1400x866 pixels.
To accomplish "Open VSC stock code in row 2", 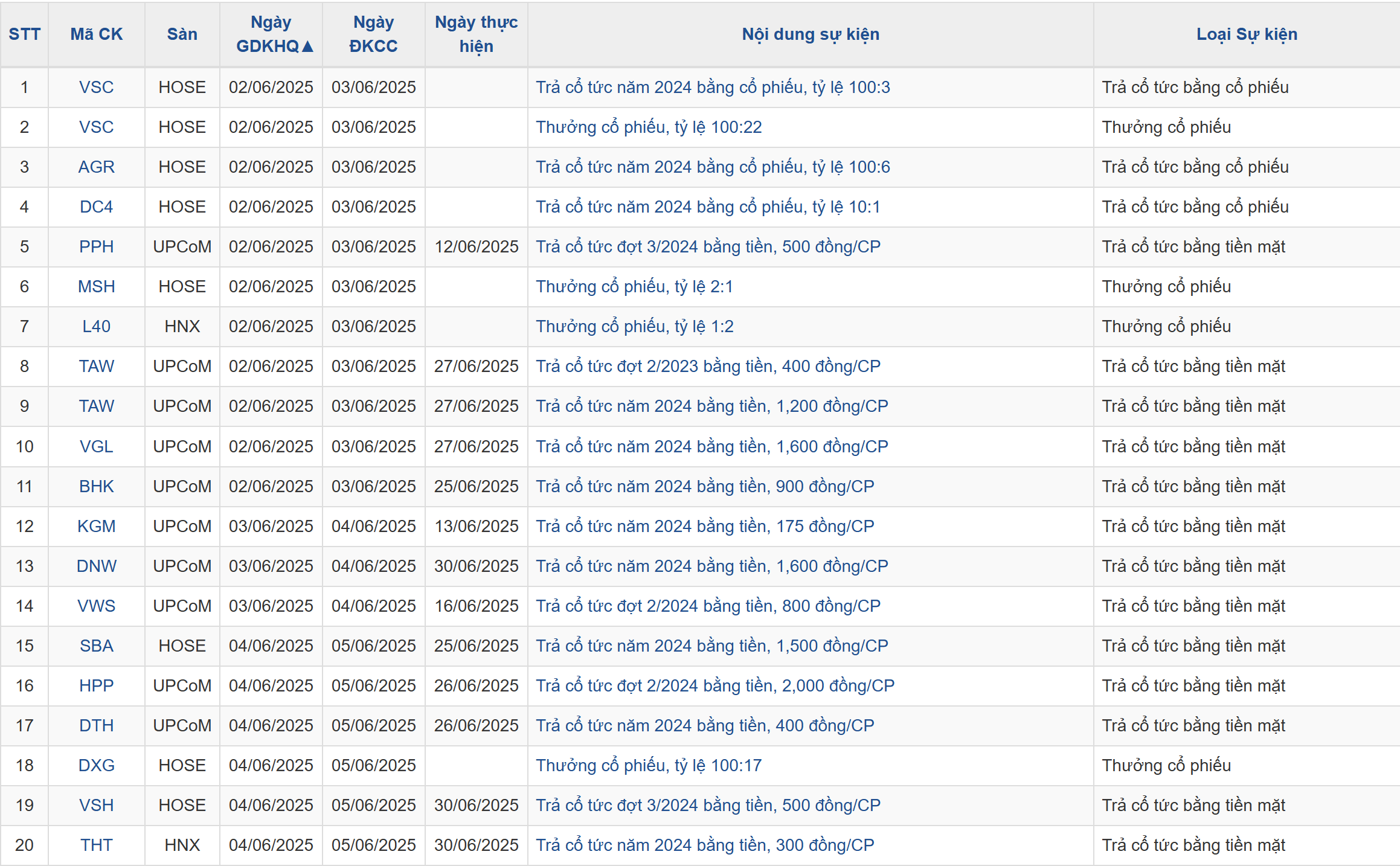I will 97,127.
